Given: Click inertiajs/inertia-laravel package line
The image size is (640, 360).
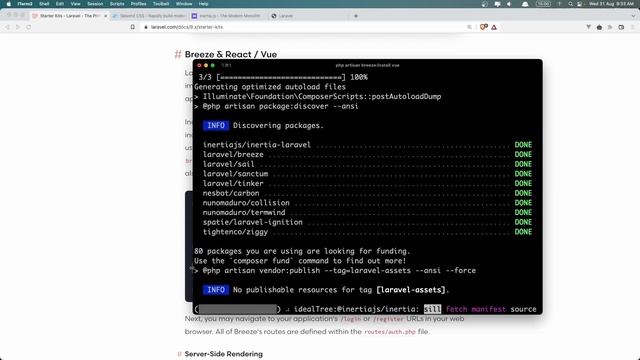Looking at the screenshot, I should tap(367, 145).
